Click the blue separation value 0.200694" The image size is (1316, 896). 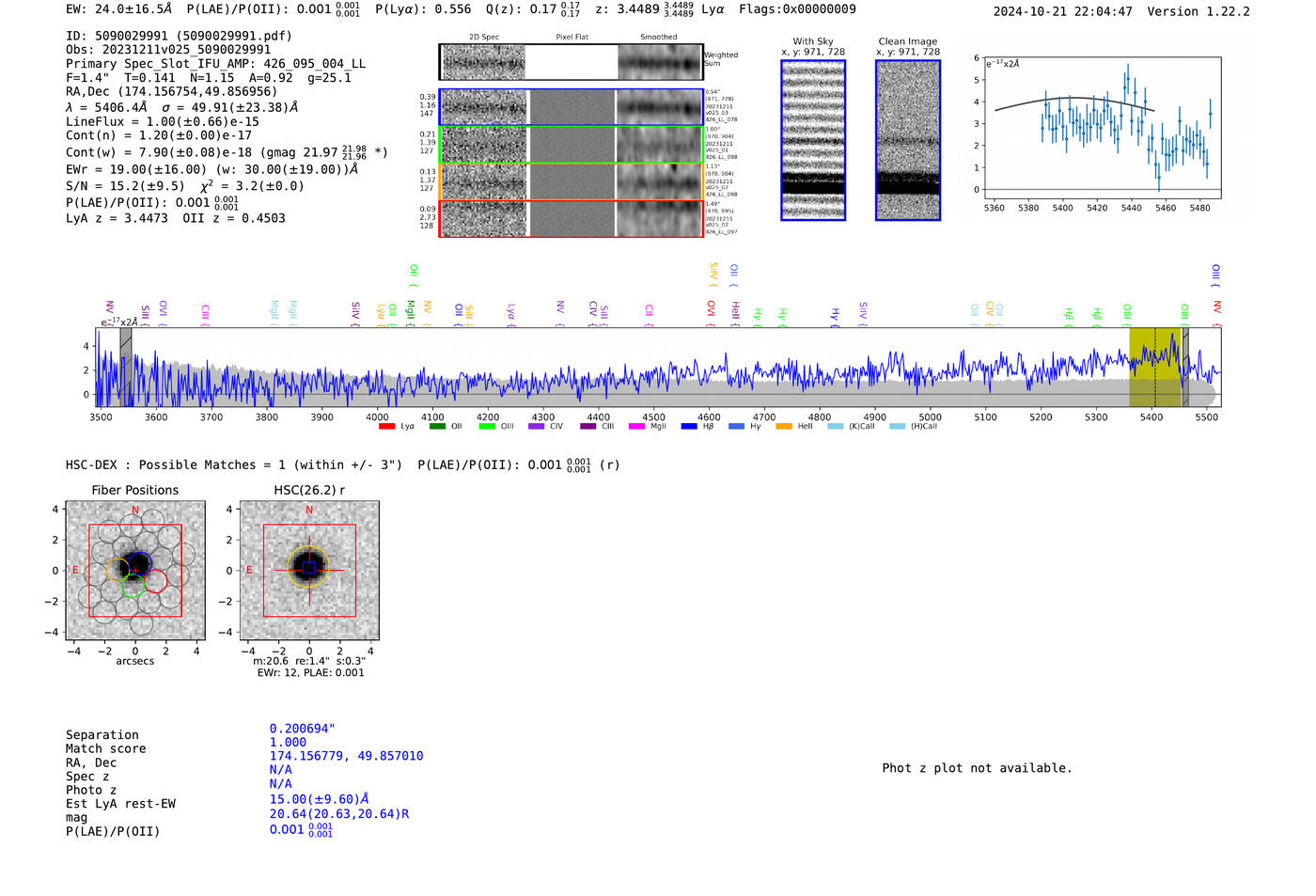(x=302, y=729)
